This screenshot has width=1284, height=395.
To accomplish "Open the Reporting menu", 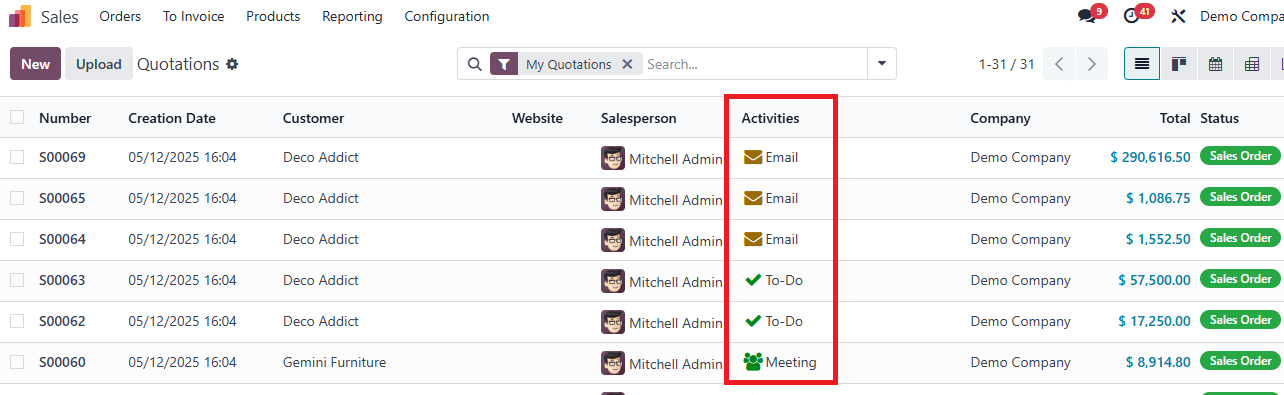I will [x=352, y=16].
